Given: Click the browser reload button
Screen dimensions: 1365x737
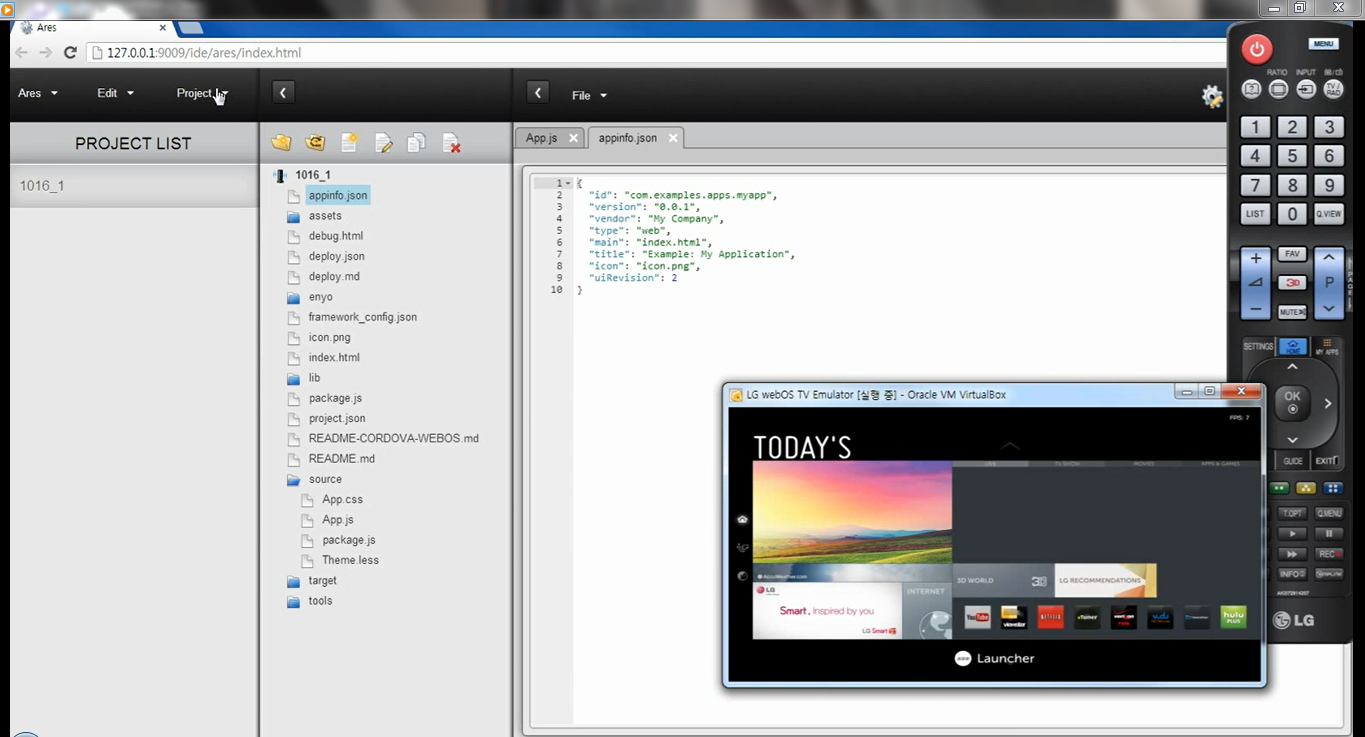Looking at the screenshot, I should (x=70, y=52).
